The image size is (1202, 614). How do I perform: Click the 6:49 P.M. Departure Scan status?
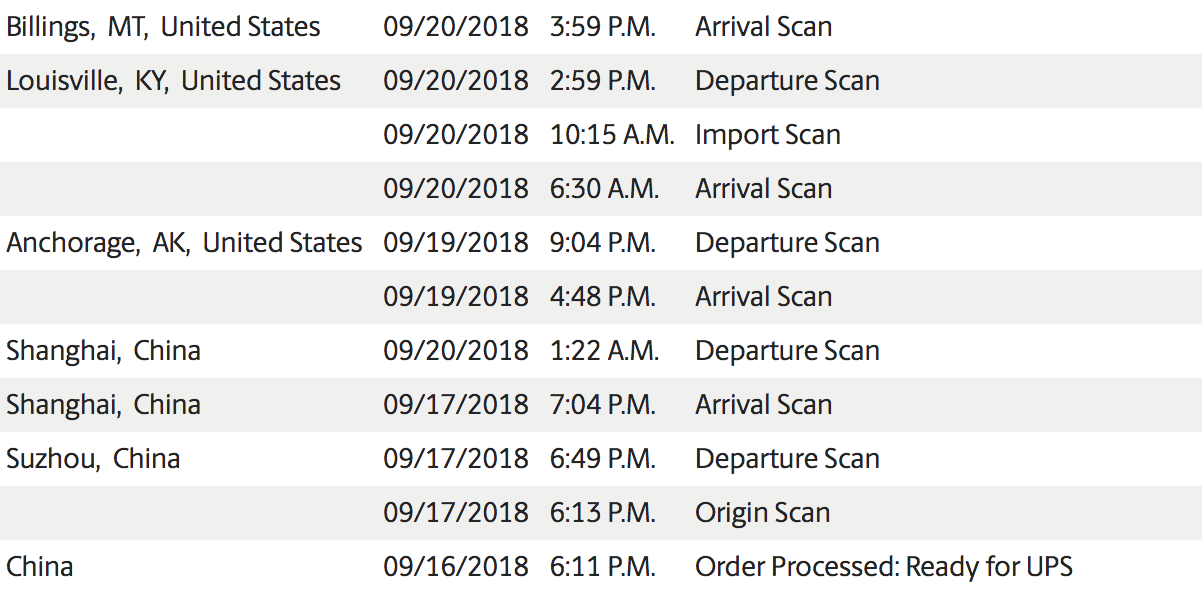click(788, 459)
